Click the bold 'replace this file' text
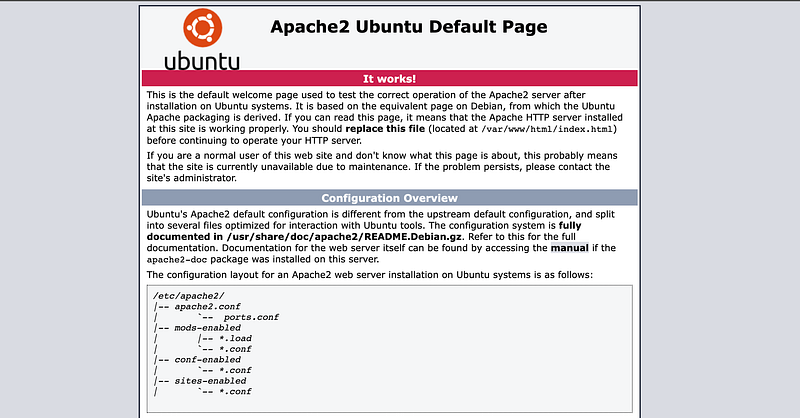Viewport: 800px width, 418px height. 385,129
